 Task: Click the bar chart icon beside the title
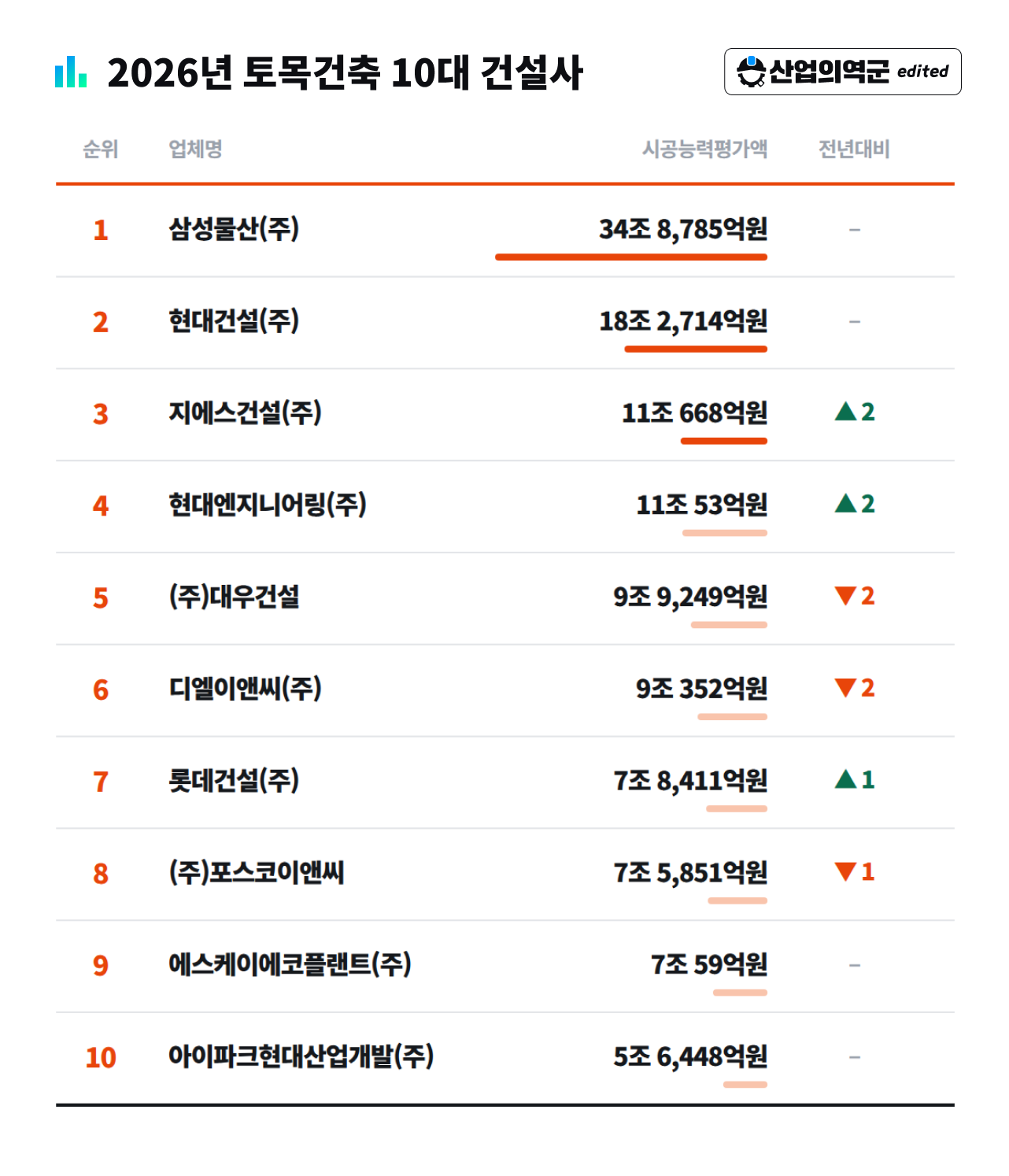coord(71,72)
